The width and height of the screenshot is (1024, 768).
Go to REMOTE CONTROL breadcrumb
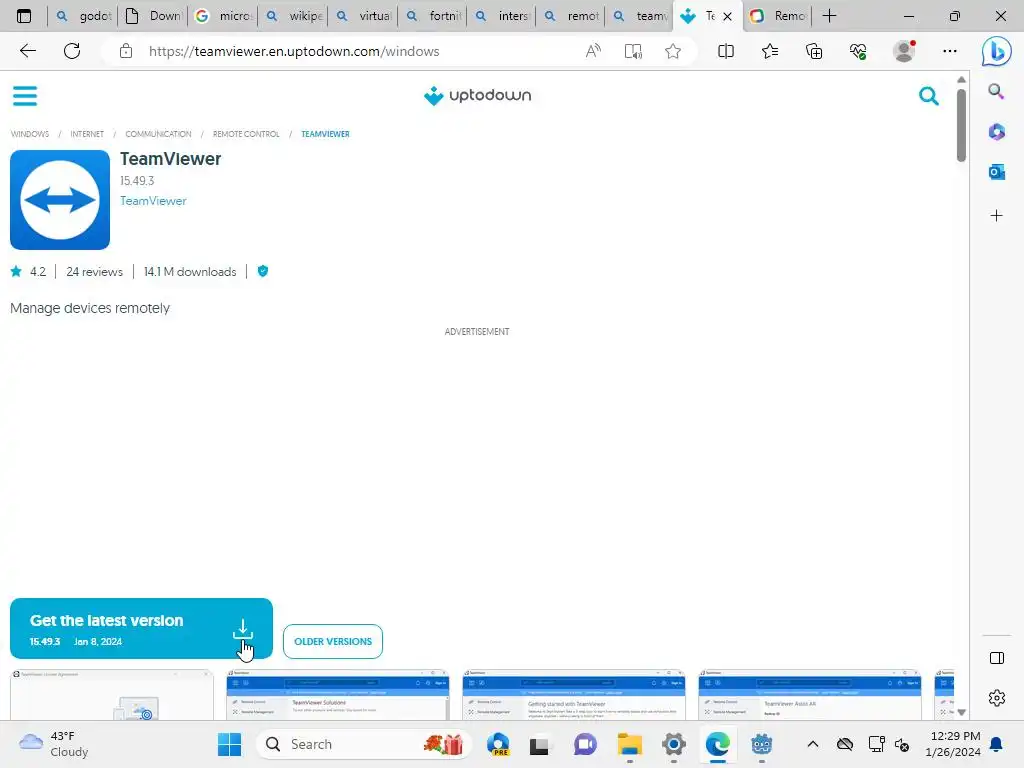[x=246, y=134]
